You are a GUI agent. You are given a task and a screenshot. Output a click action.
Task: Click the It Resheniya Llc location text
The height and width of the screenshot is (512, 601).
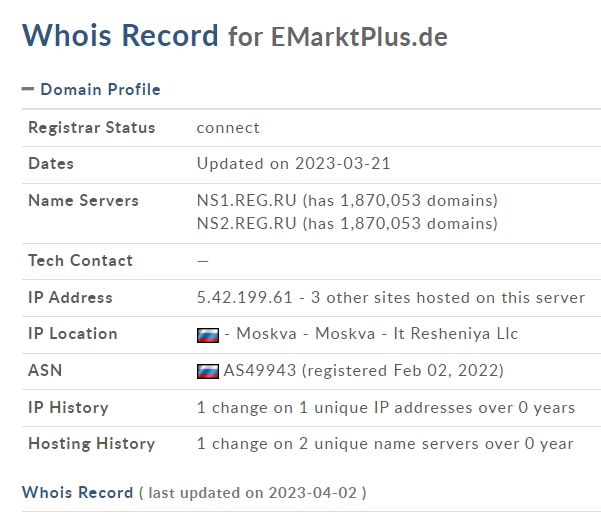pyautogui.click(x=456, y=334)
